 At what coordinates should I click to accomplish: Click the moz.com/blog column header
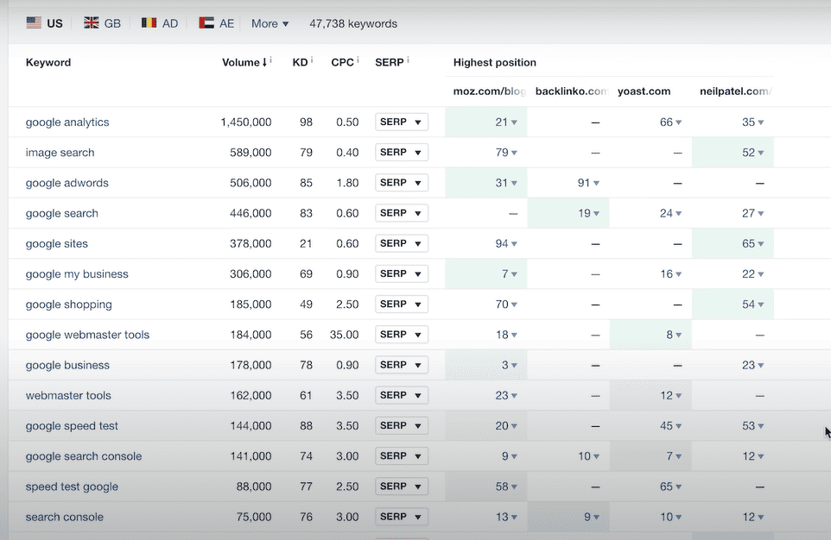tap(489, 91)
